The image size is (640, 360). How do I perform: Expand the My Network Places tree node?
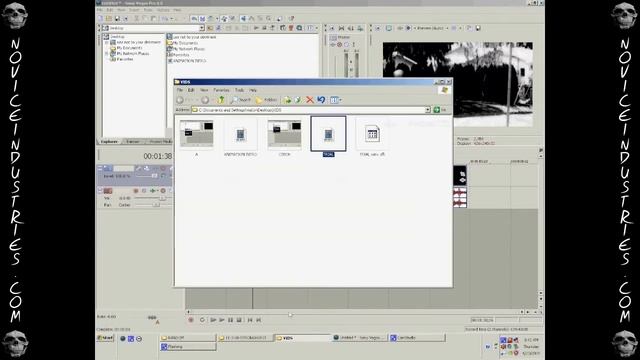pyautogui.click(x=107, y=53)
